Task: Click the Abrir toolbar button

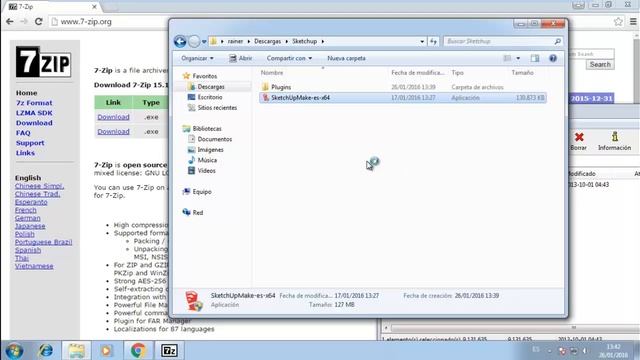Action: (240, 58)
